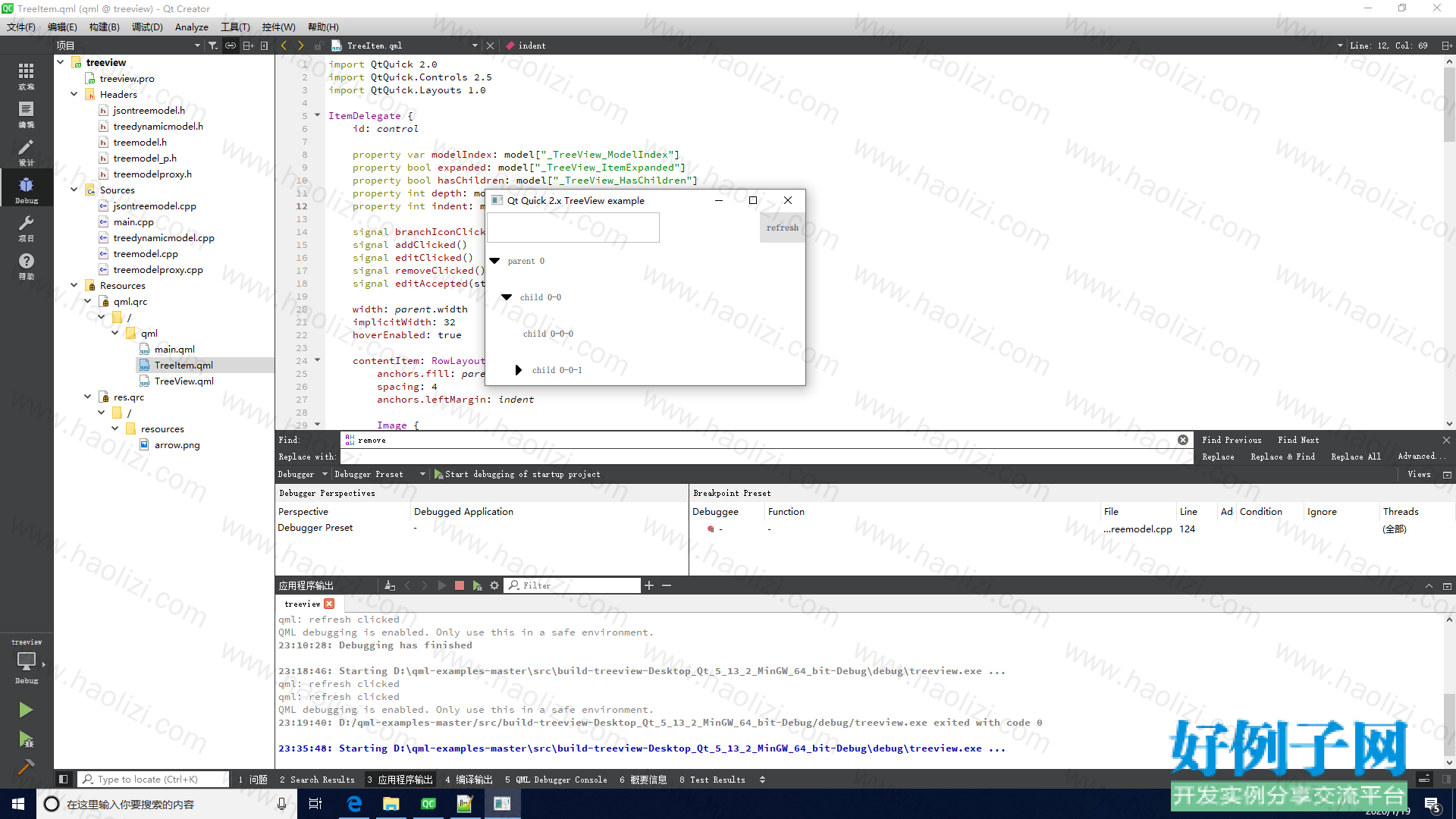Open Microsoft Edge from the taskbar
This screenshot has height=819, width=1456.
(354, 804)
